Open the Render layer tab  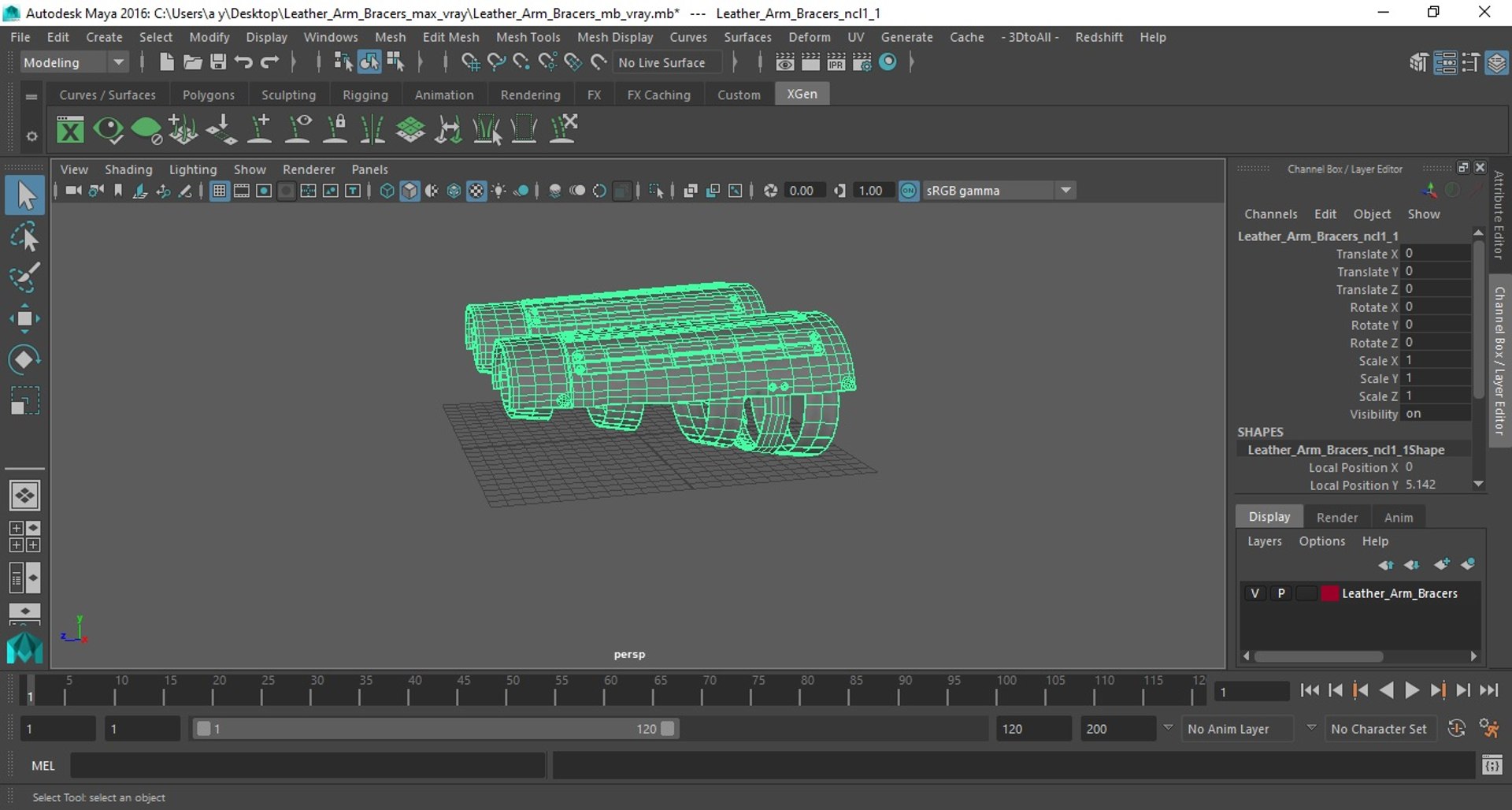pos(1337,517)
